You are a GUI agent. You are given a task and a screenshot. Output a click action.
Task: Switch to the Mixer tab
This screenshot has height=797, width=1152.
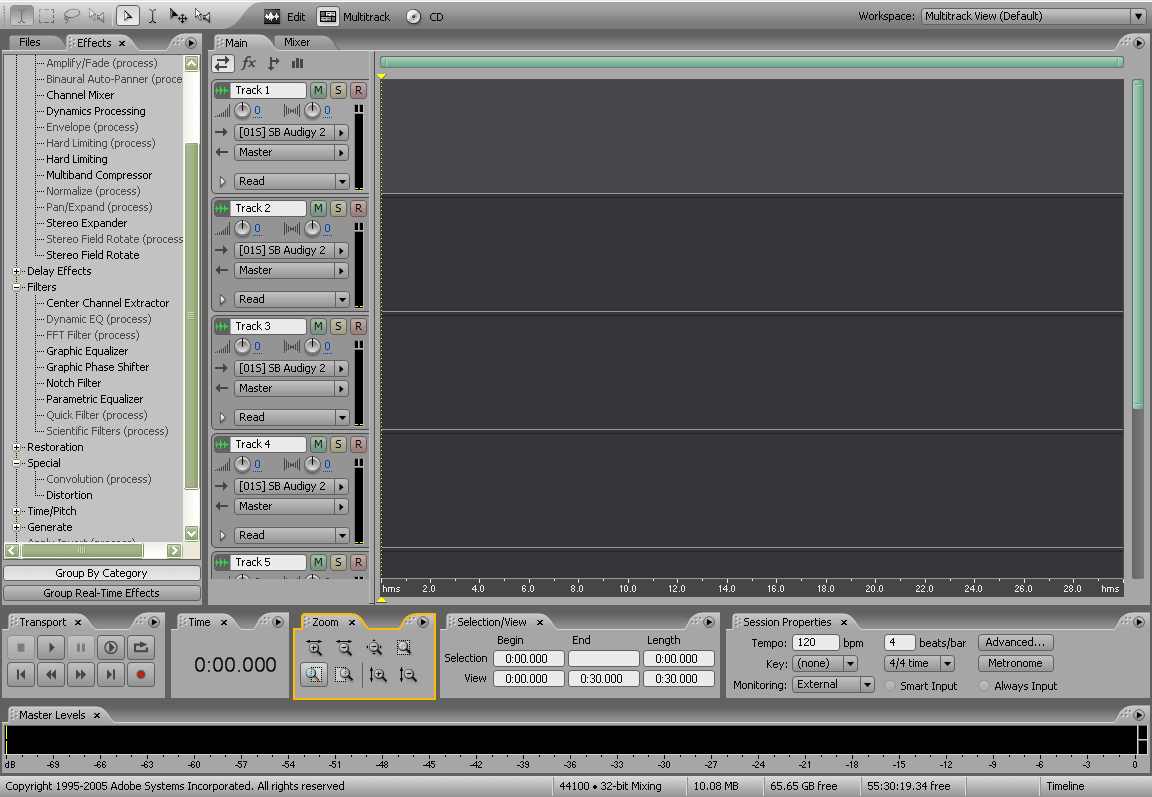[297, 42]
